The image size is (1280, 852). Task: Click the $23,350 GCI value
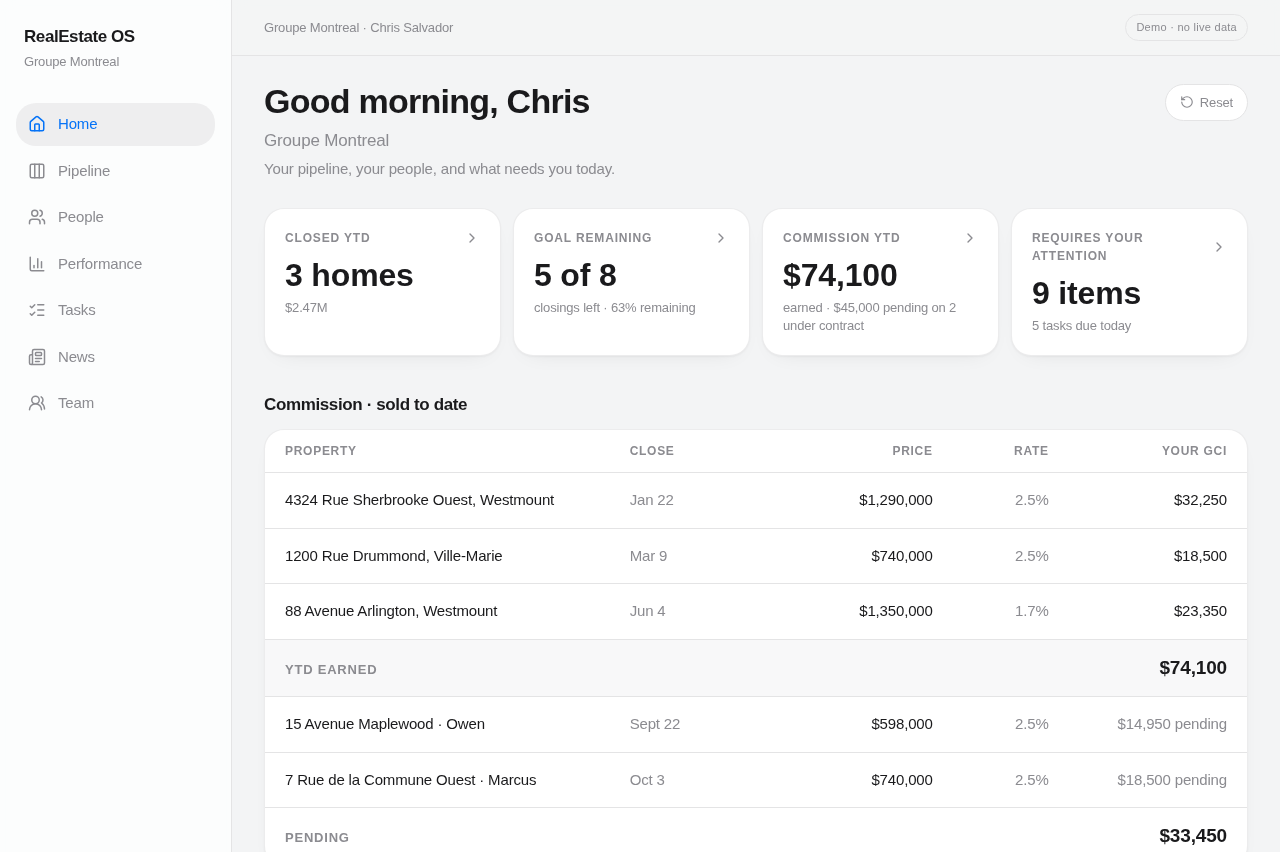(x=1200, y=611)
